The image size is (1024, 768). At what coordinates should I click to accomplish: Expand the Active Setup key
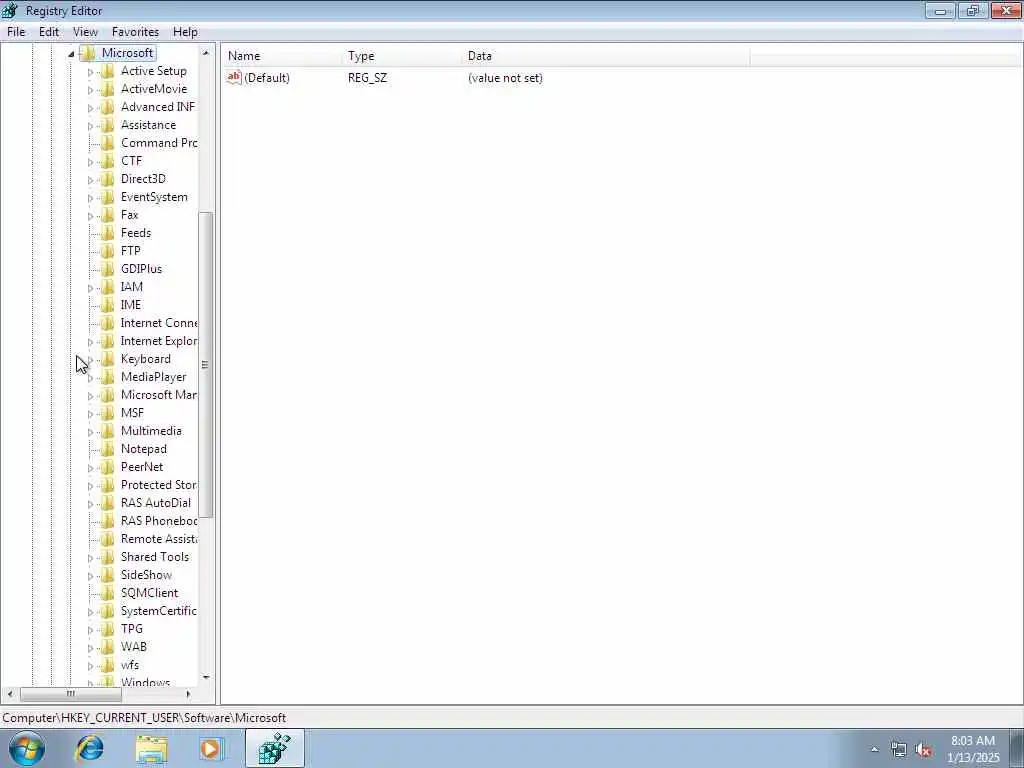(x=90, y=72)
